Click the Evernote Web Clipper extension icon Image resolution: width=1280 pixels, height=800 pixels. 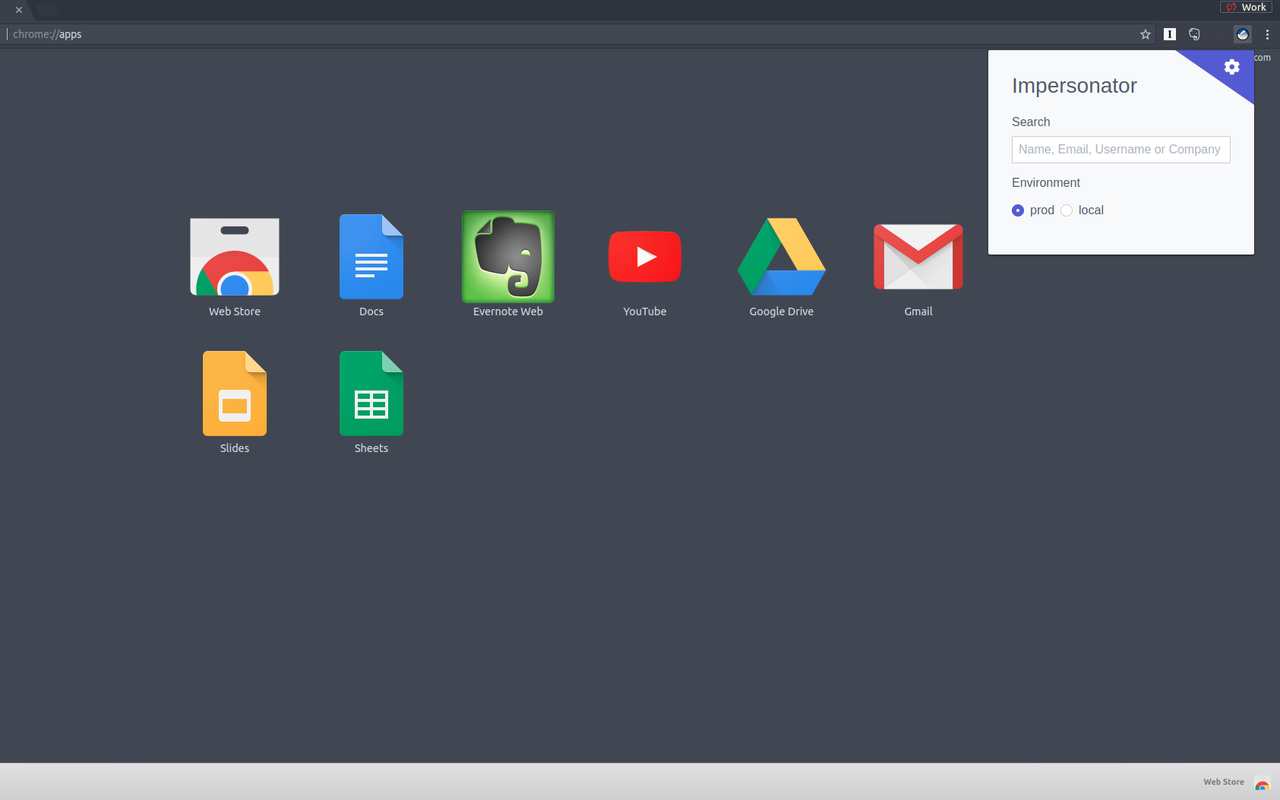[1194, 33]
